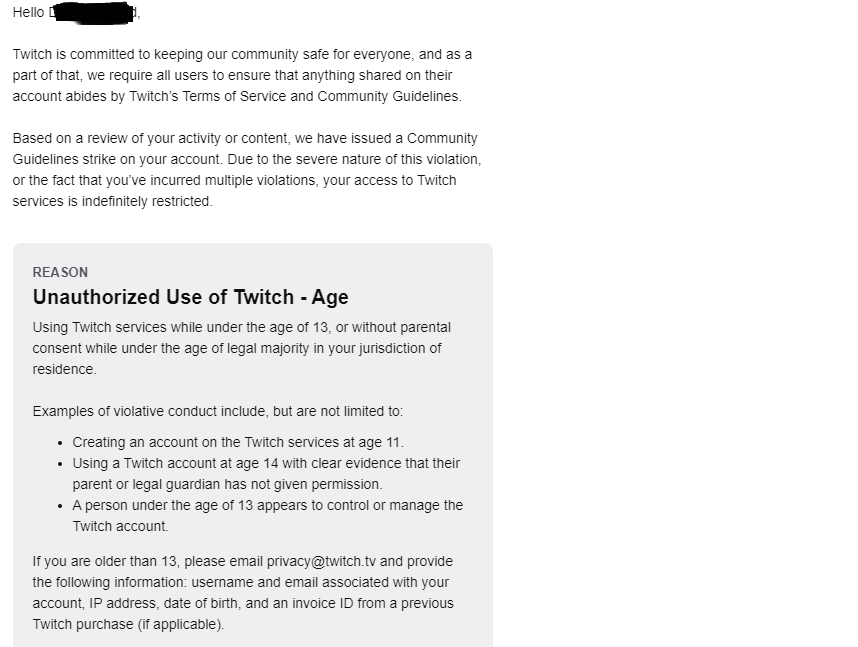Click the "Creating an account" age 11 example
This screenshot has height=647, width=858.
tap(238, 441)
